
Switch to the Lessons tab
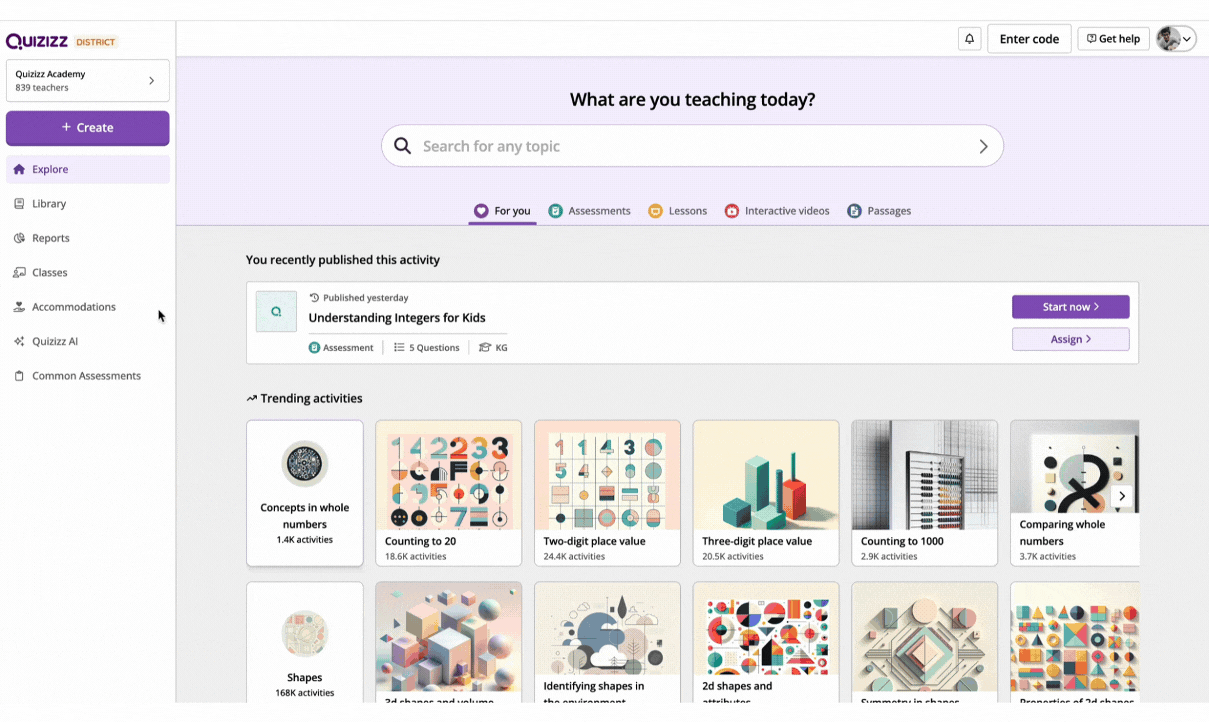(x=677, y=211)
